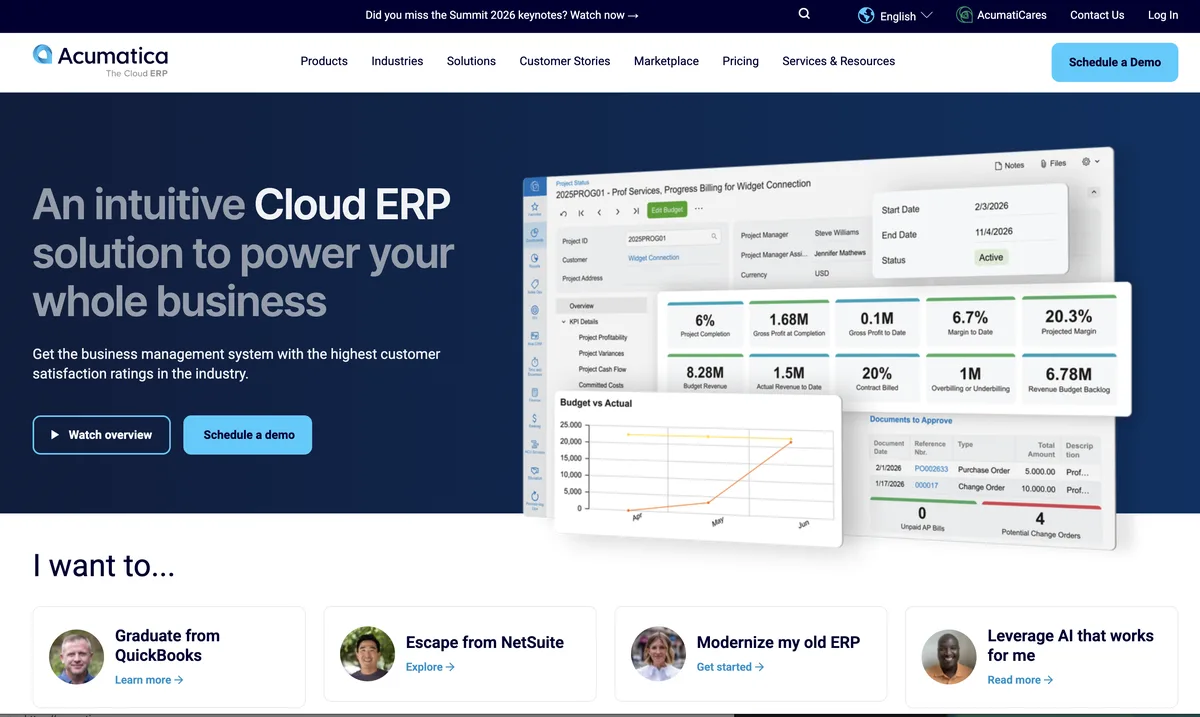Open the Contact Us link
This screenshot has height=717, width=1200.
click(1097, 15)
